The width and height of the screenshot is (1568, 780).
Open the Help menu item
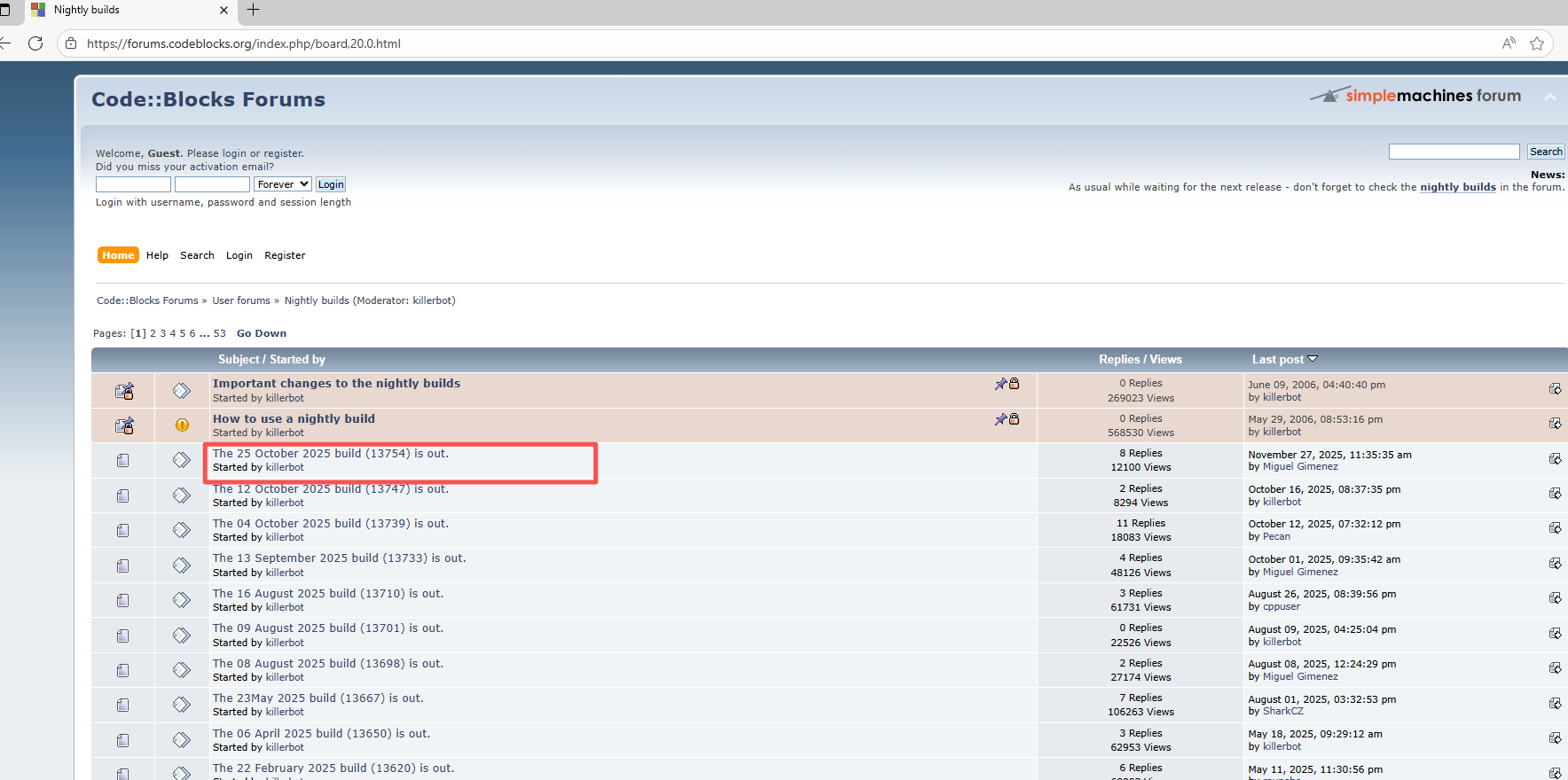point(157,255)
